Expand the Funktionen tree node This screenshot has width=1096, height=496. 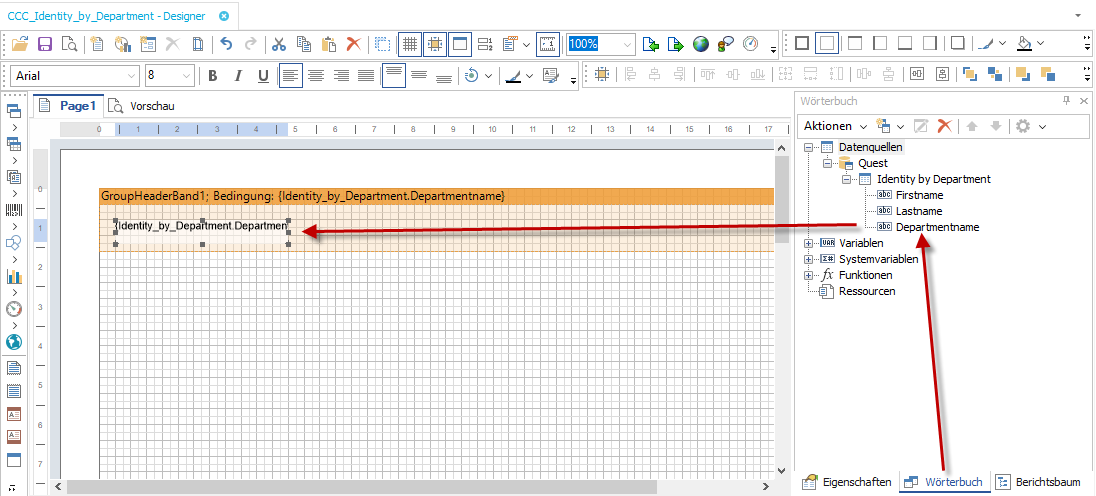809,275
